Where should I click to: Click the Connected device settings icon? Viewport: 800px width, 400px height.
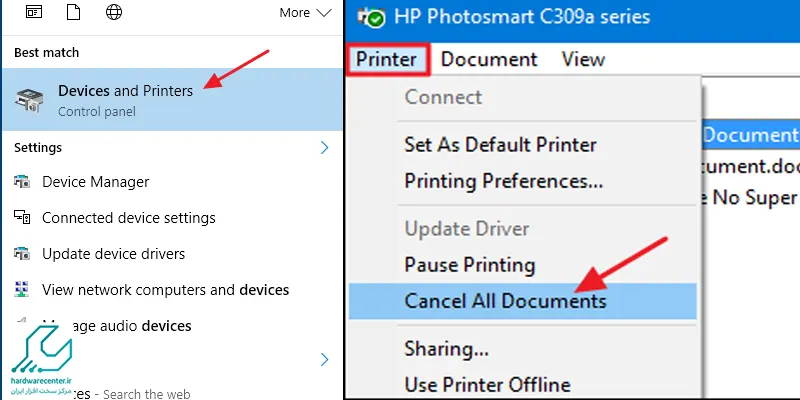click(22, 217)
